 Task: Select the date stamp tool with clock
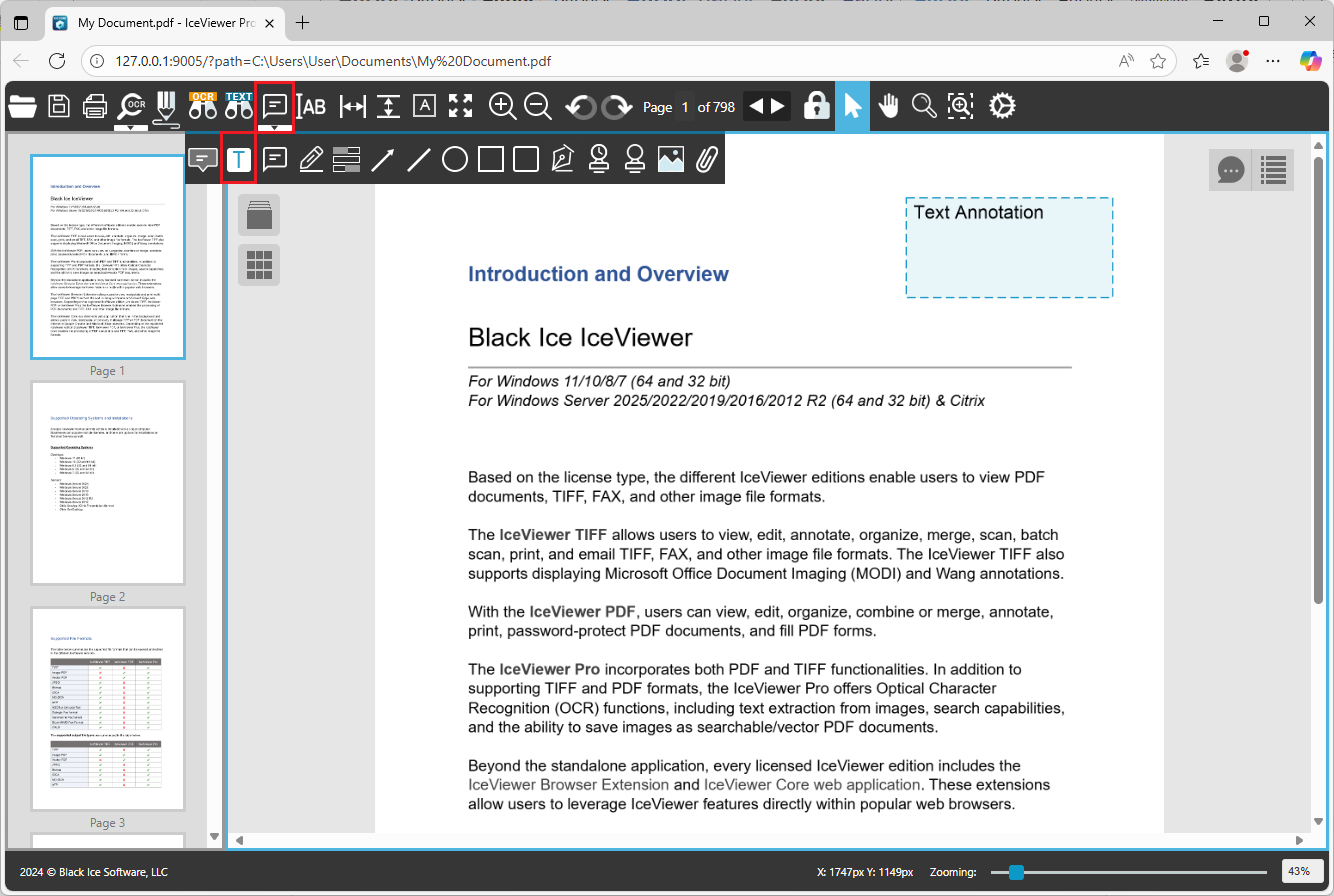point(599,159)
